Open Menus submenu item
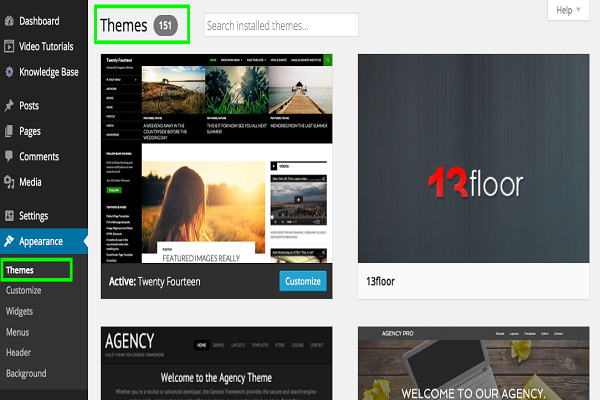Screen dimensions: 600x400 17,332
